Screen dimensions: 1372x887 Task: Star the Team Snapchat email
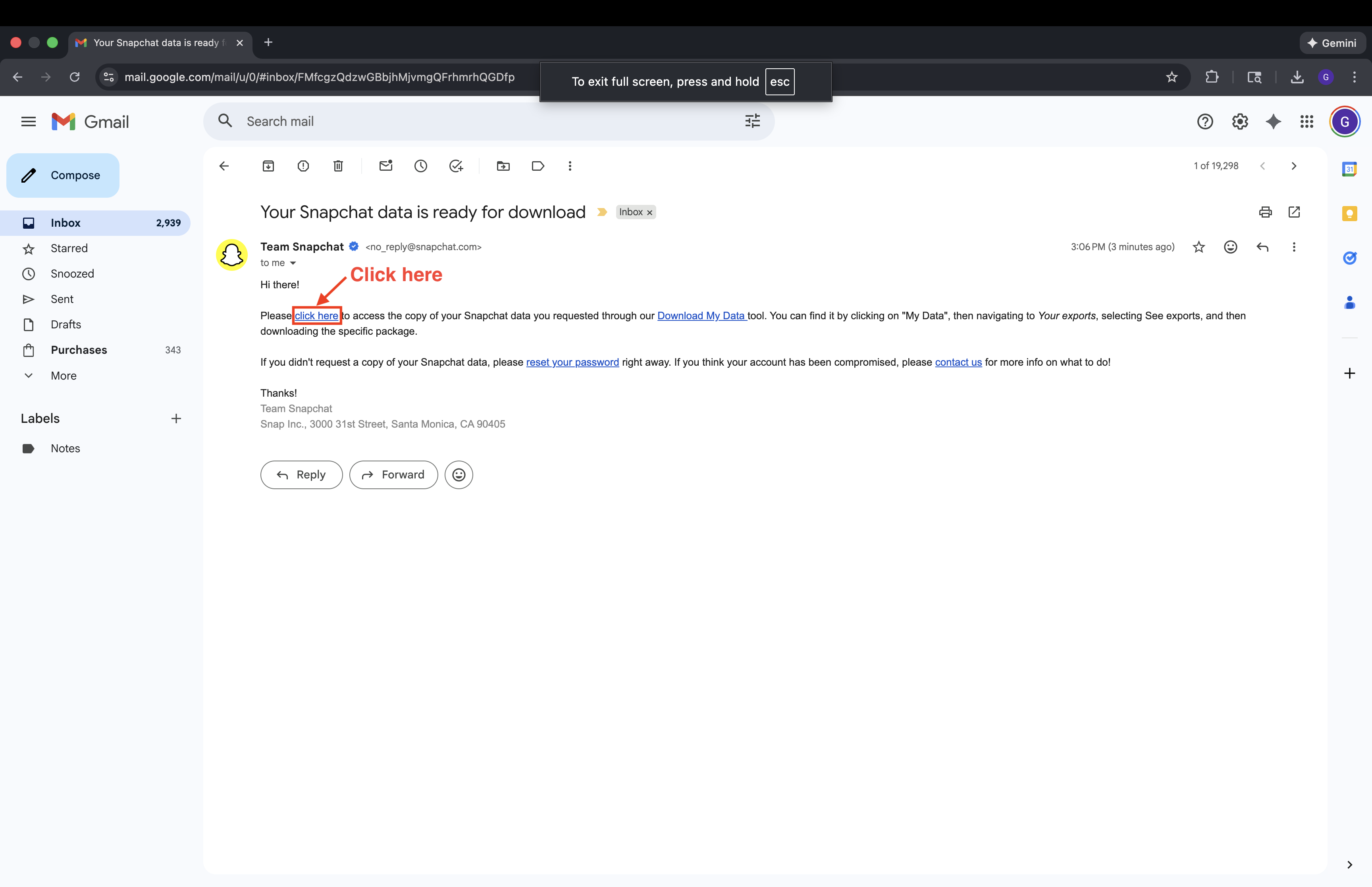[1199, 247]
